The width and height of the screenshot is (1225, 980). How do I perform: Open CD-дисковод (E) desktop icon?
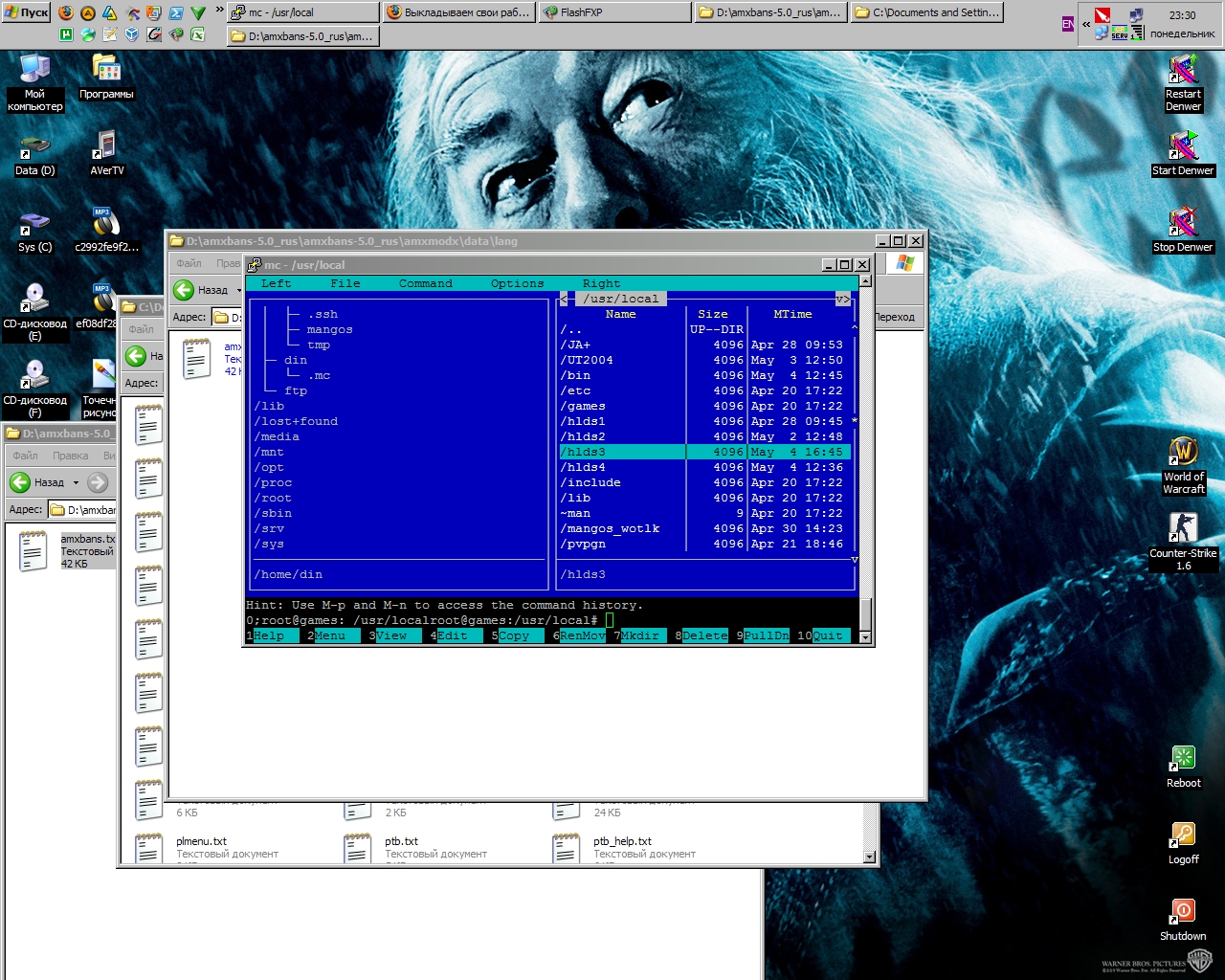pyautogui.click(x=34, y=312)
